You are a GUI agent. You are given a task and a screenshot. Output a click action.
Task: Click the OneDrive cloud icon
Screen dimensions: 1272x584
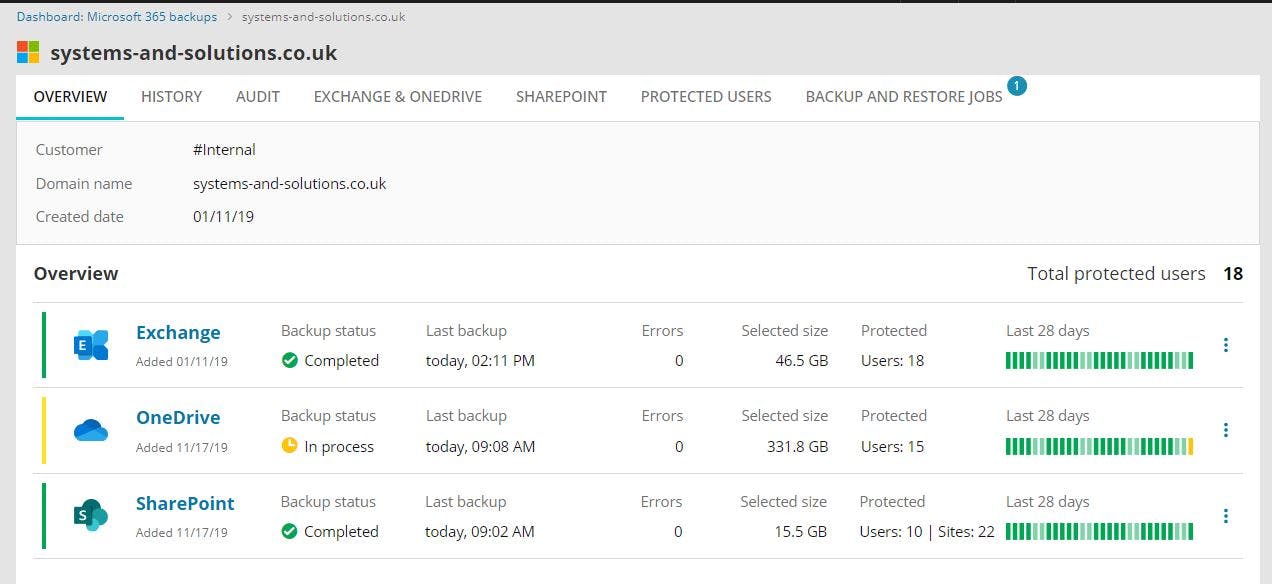90,429
